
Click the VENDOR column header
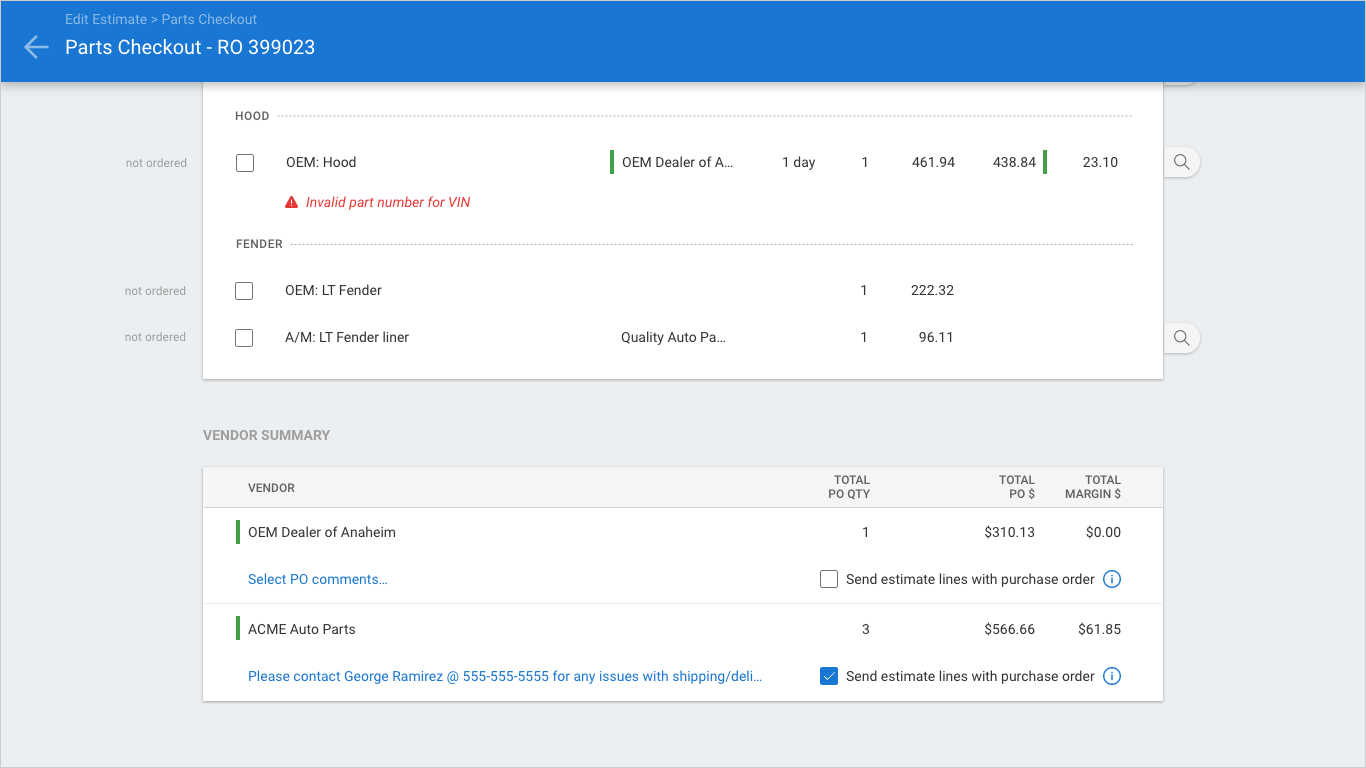(x=271, y=488)
